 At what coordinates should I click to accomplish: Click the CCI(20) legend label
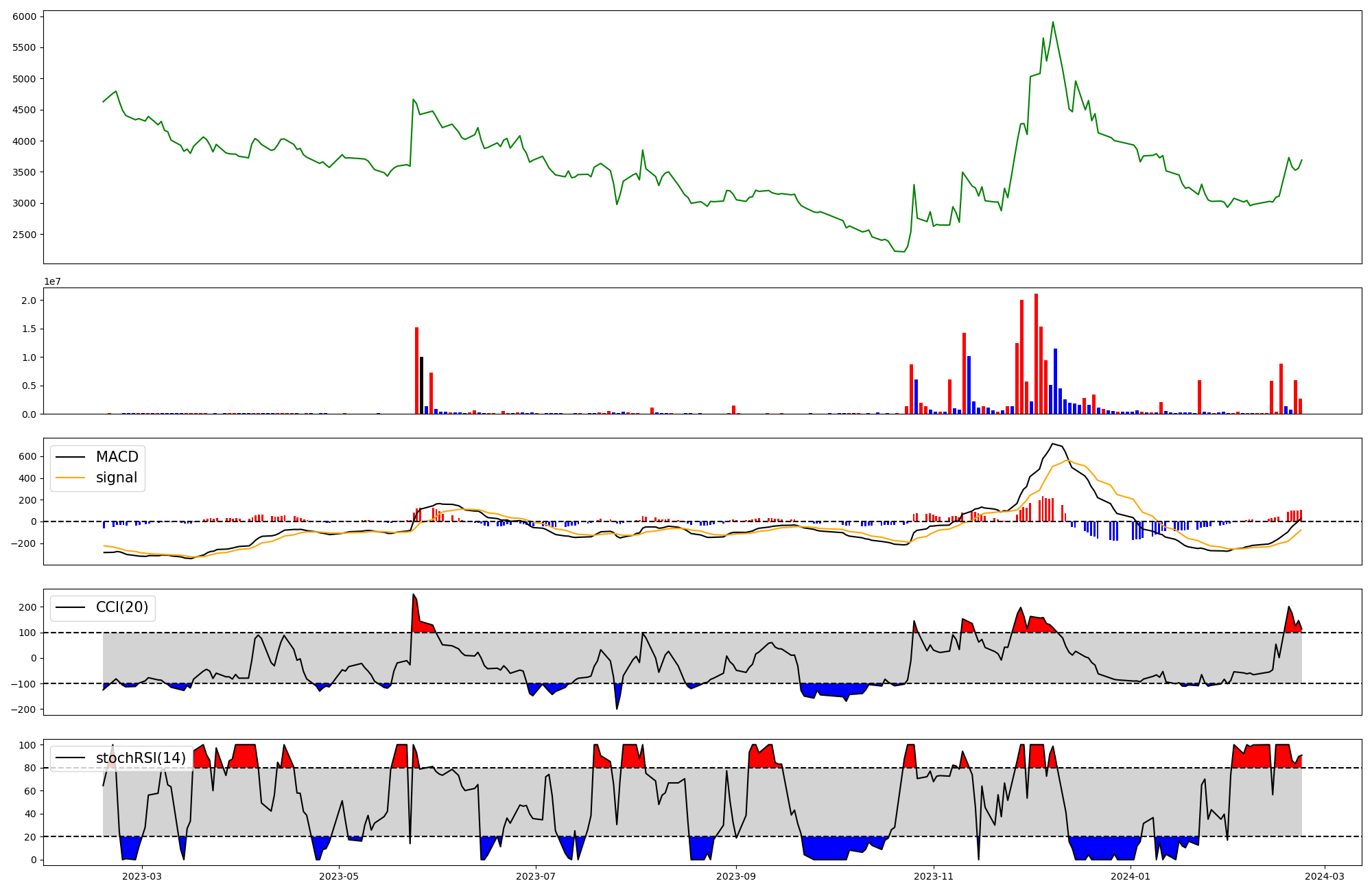pyautogui.click(x=121, y=607)
